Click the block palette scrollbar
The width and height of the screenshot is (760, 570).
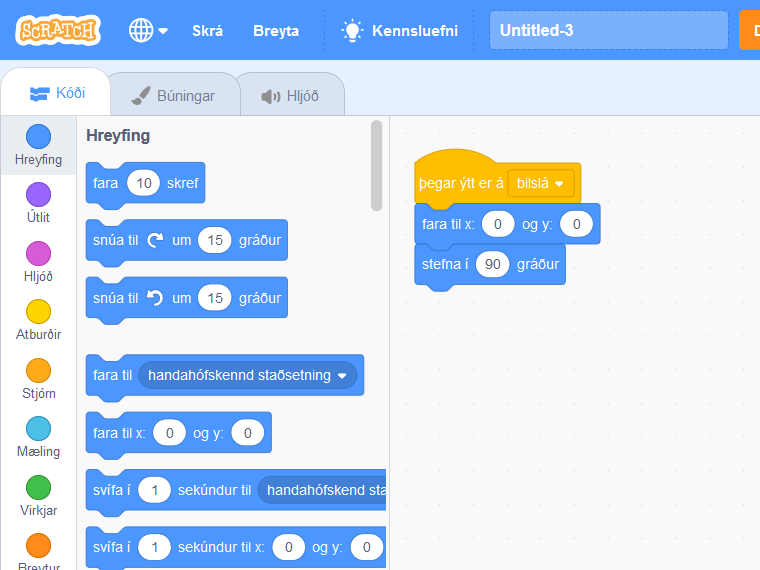click(377, 166)
